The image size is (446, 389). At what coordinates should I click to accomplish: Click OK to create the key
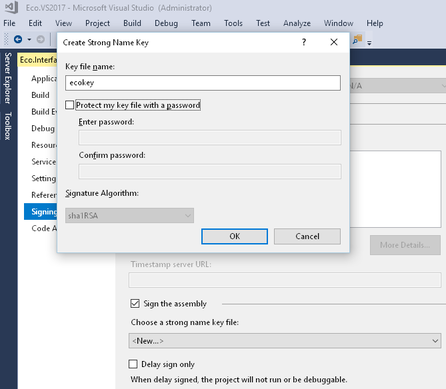tap(234, 236)
